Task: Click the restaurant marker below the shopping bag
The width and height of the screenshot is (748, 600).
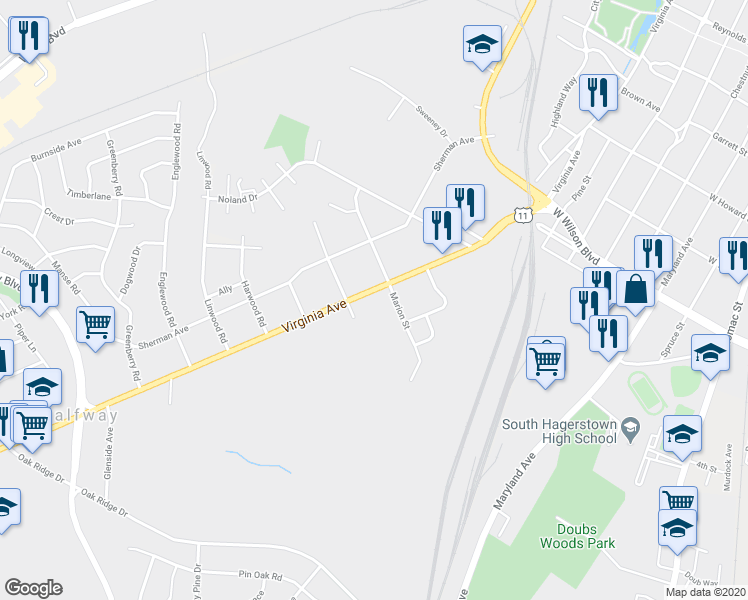Action: (608, 337)
